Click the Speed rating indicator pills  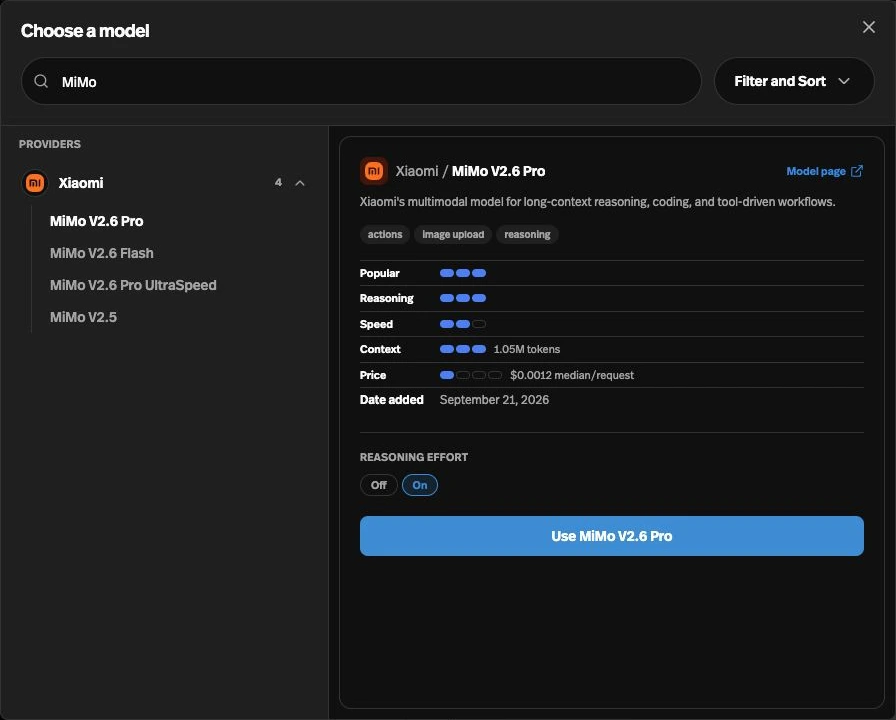tap(463, 324)
